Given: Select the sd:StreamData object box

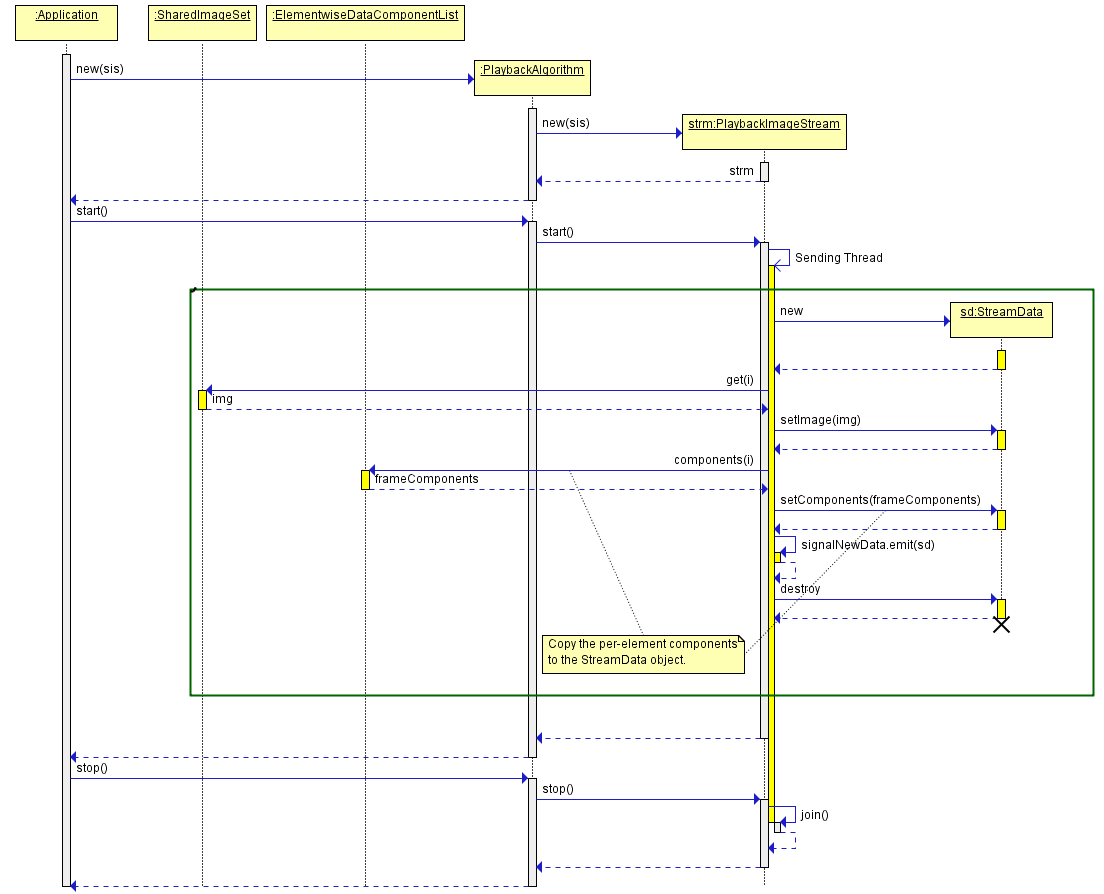Looking at the screenshot, I should [1000, 319].
